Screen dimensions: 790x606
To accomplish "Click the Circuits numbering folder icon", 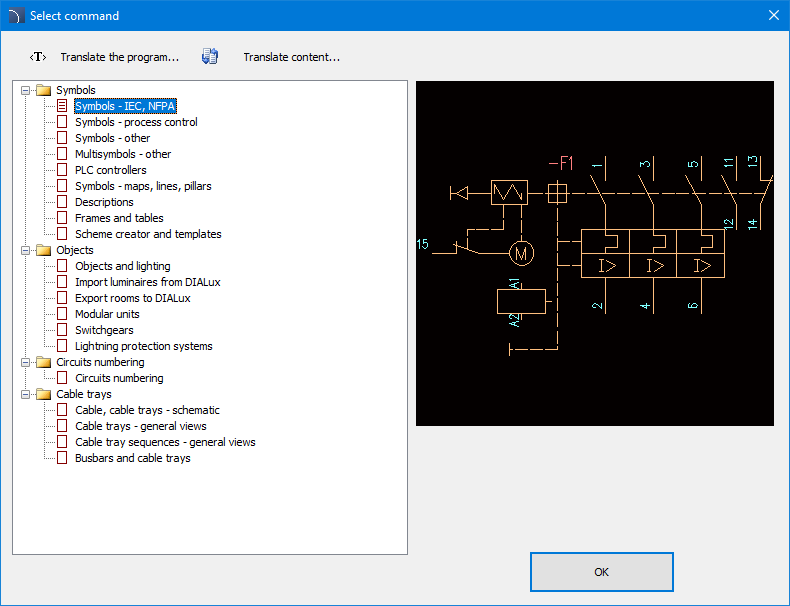I will coord(43,362).
